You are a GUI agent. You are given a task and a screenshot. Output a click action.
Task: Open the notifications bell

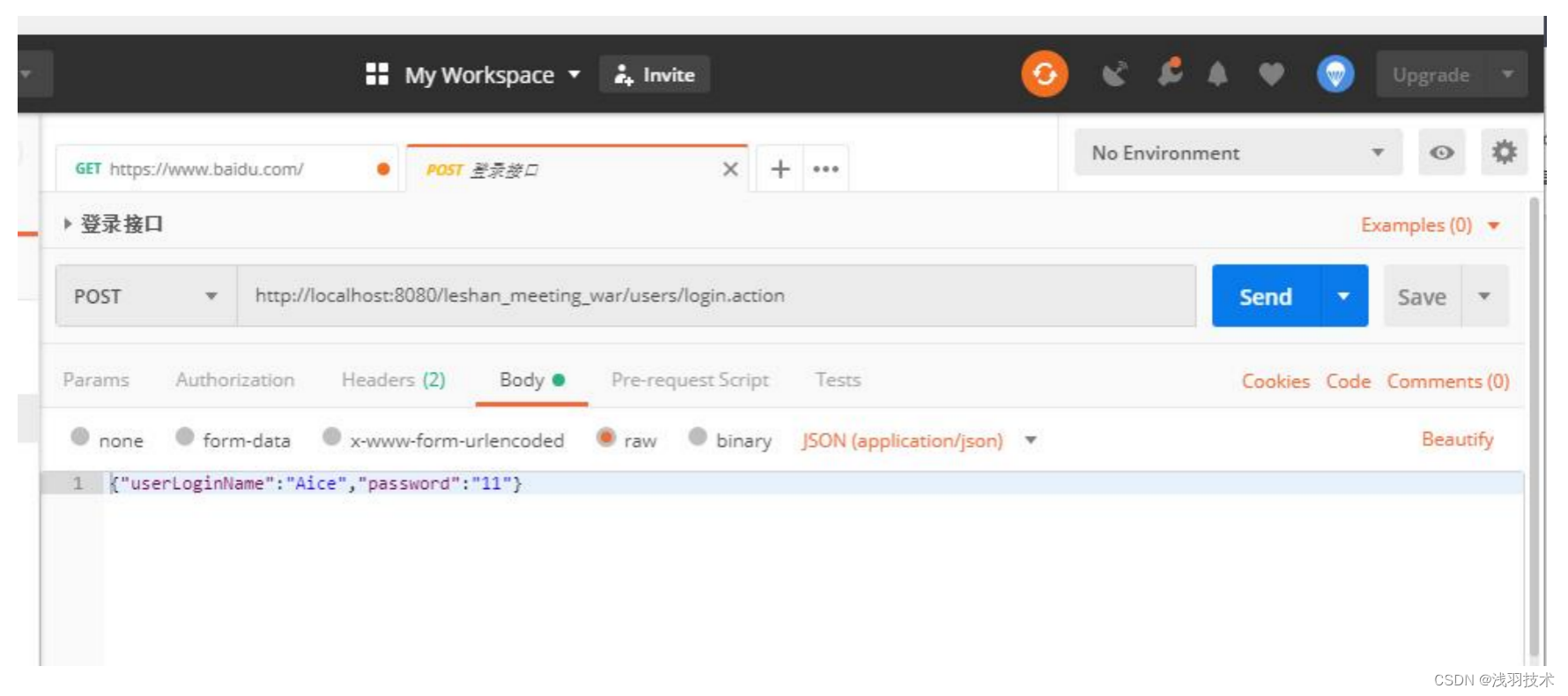1217,74
